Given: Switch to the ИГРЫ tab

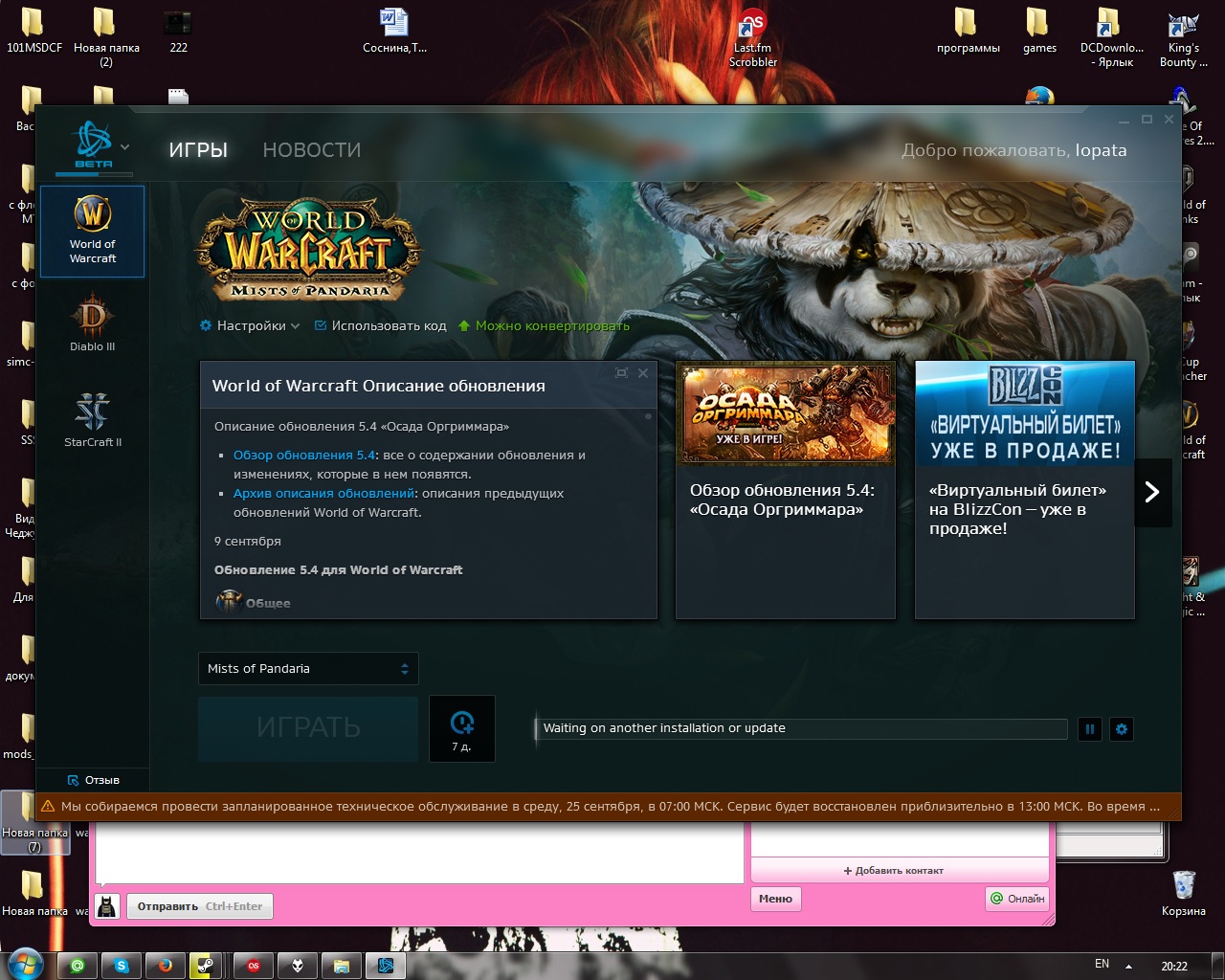Looking at the screenshot, I should (198, 150).
